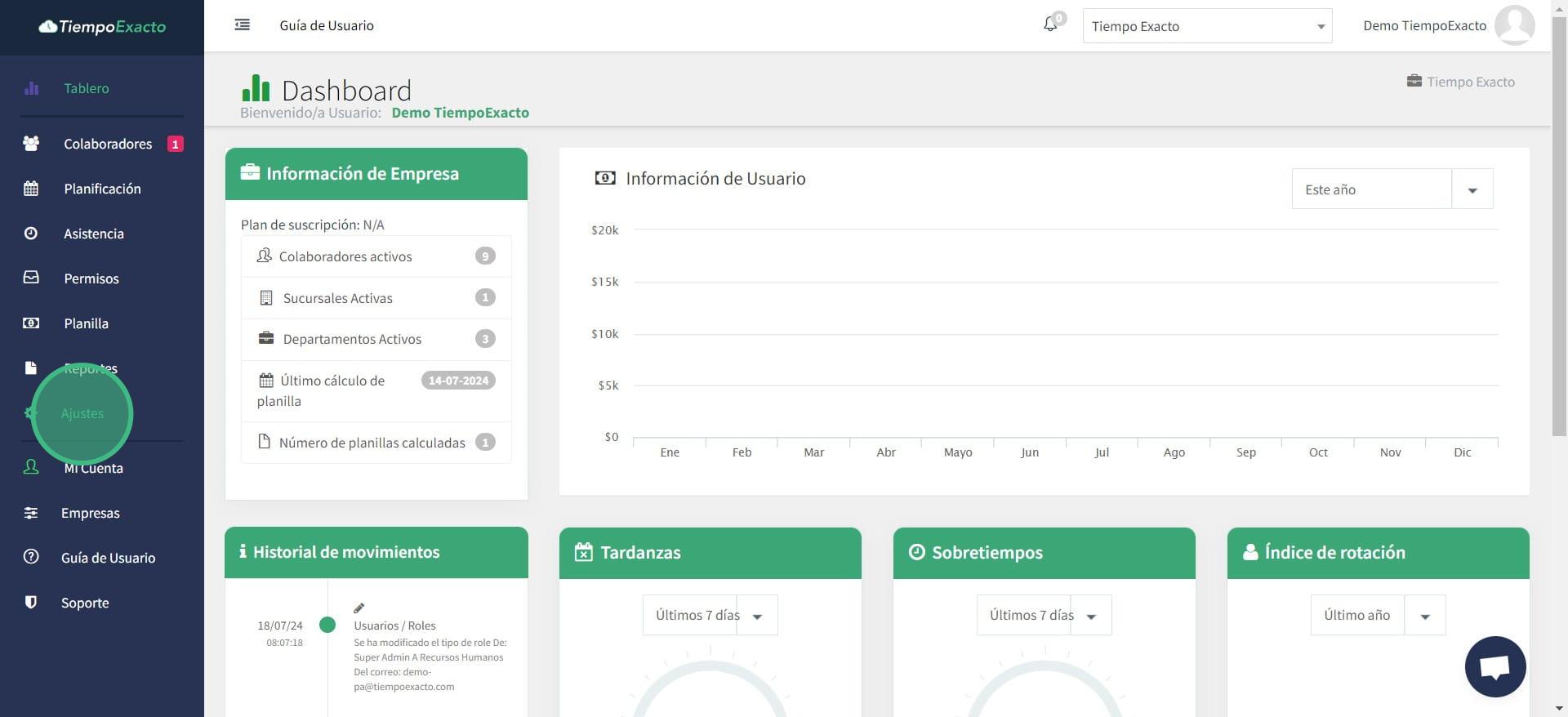Click the pencil icon in Historial entry
The image size is (1568, 717).
[359, 608]
